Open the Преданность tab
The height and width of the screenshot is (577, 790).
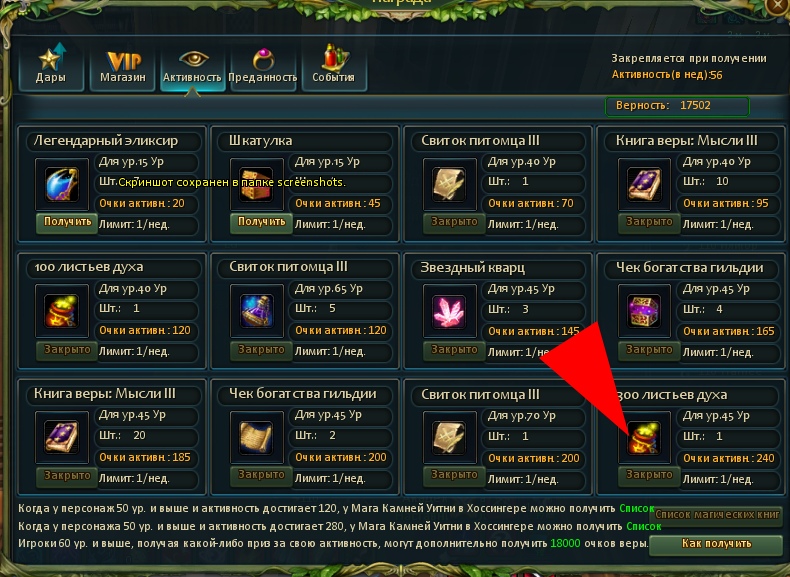point(262,66)
